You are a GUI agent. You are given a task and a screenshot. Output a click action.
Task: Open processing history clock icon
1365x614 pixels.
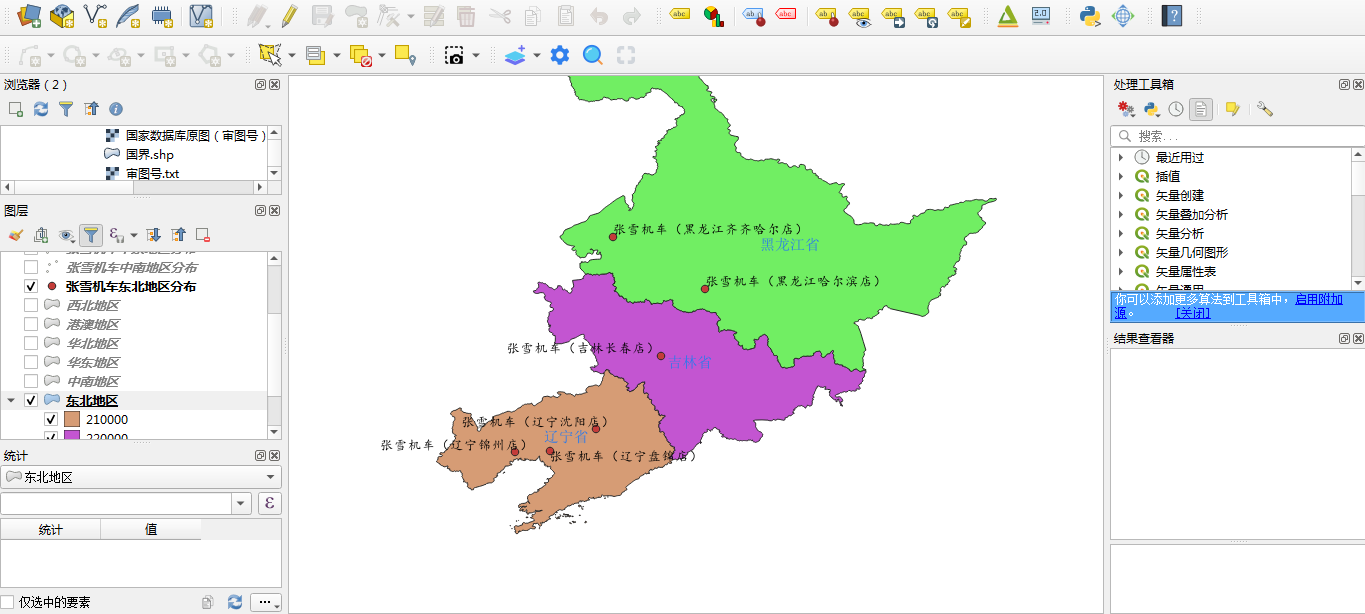1176,109
